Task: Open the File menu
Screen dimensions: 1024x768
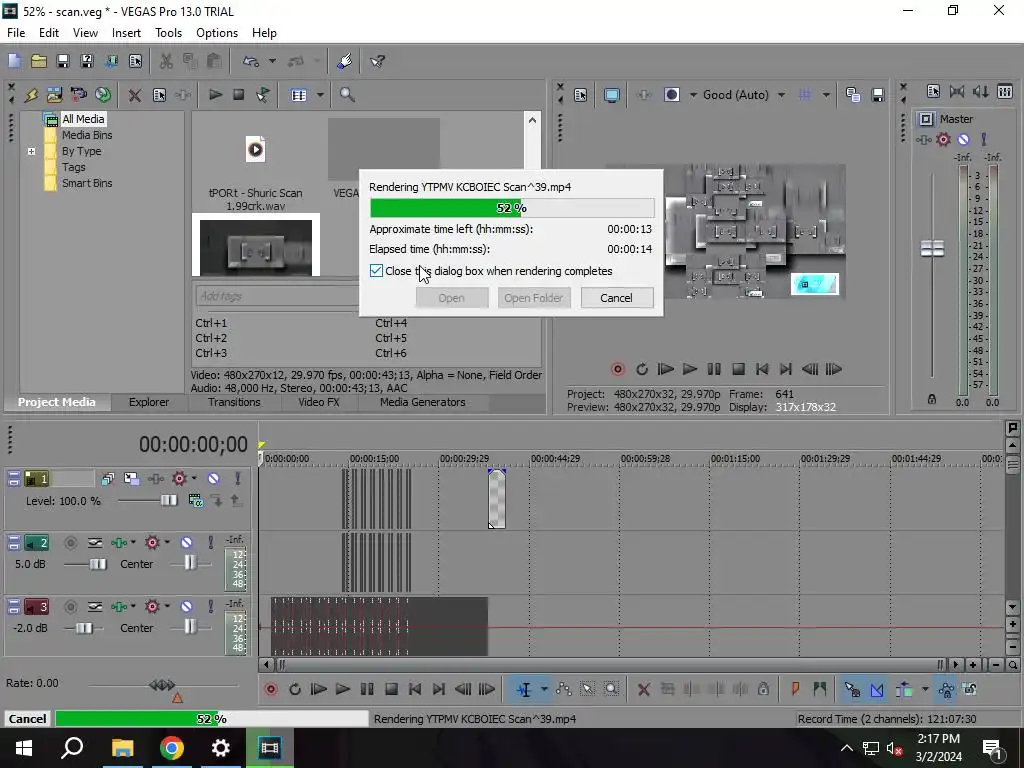Action: pos(16,33)
